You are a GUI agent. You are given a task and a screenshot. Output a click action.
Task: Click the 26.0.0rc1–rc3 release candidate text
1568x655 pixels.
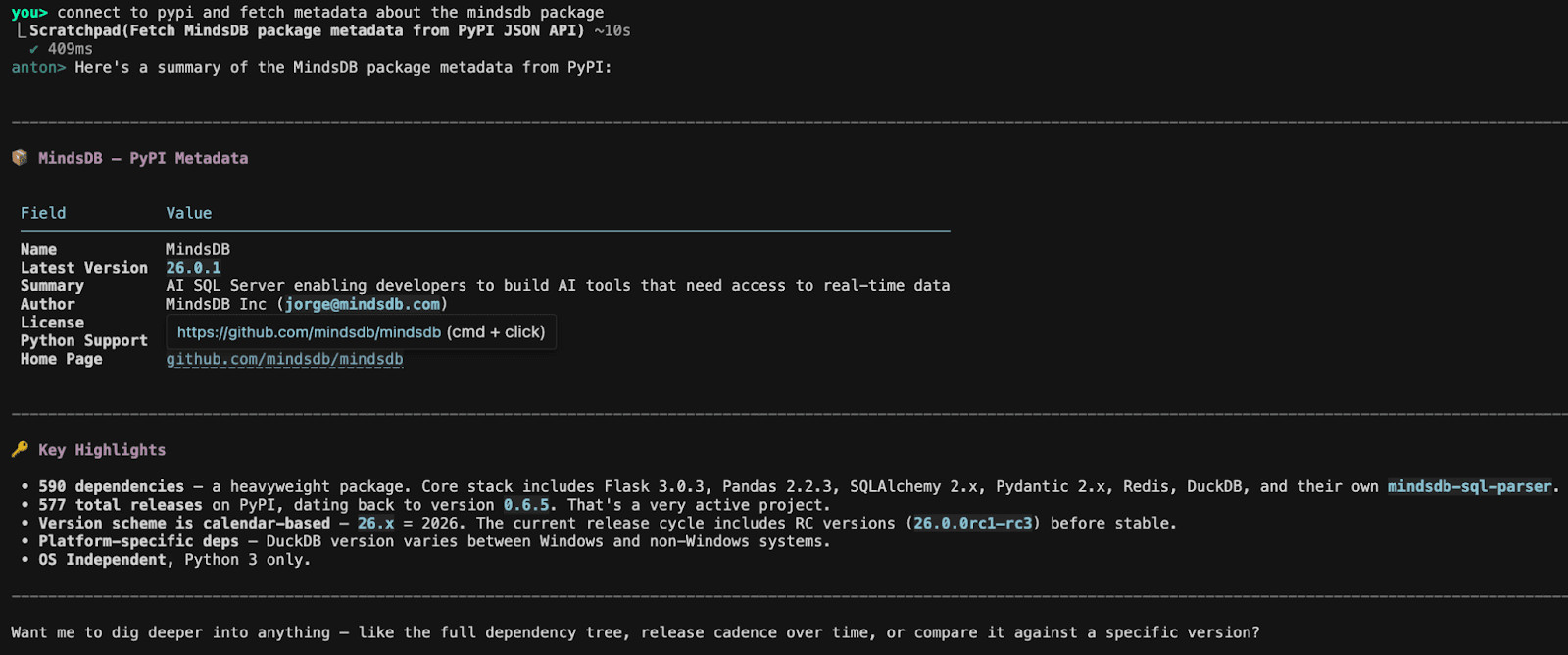pyautogui.click(x=972, y=524)
